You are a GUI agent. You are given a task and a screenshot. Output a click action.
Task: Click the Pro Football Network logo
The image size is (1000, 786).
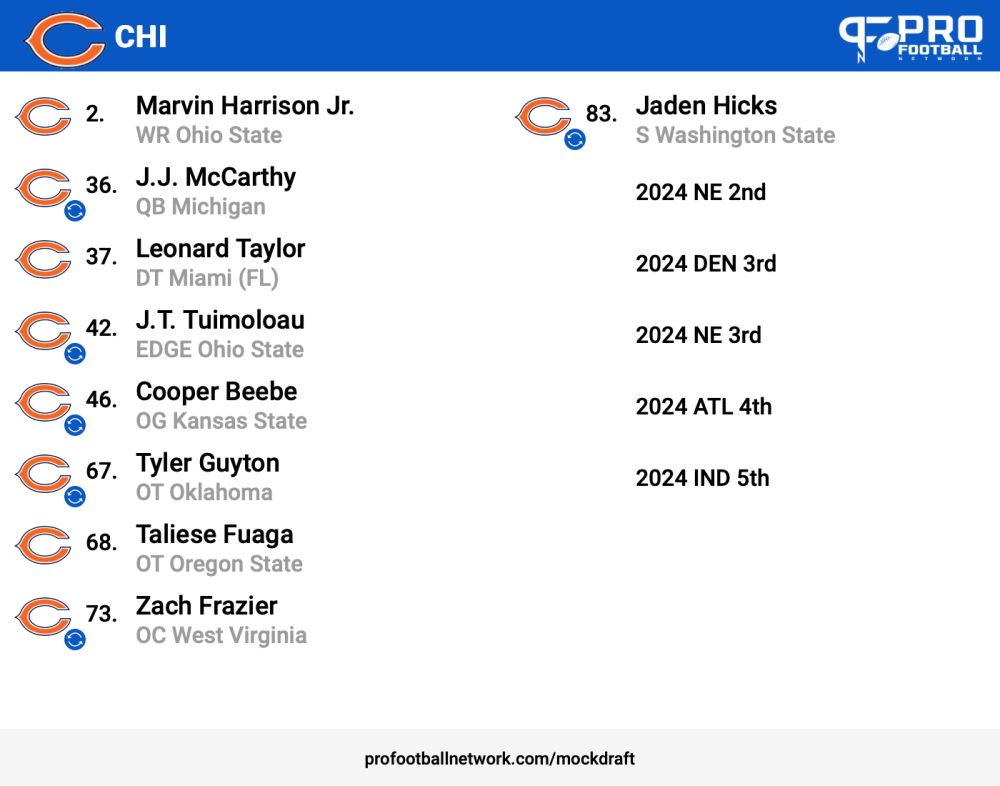click(x=910, y=38)
